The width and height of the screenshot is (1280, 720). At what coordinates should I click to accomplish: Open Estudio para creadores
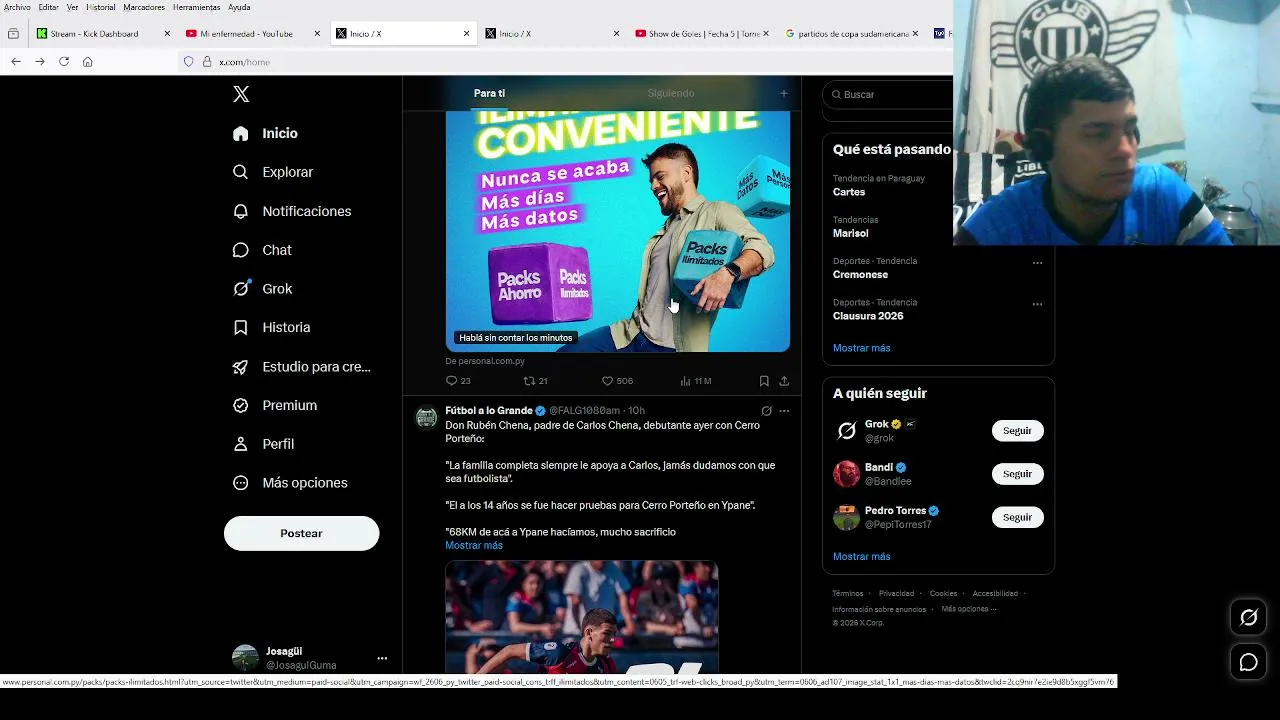[x=301, y=367]
